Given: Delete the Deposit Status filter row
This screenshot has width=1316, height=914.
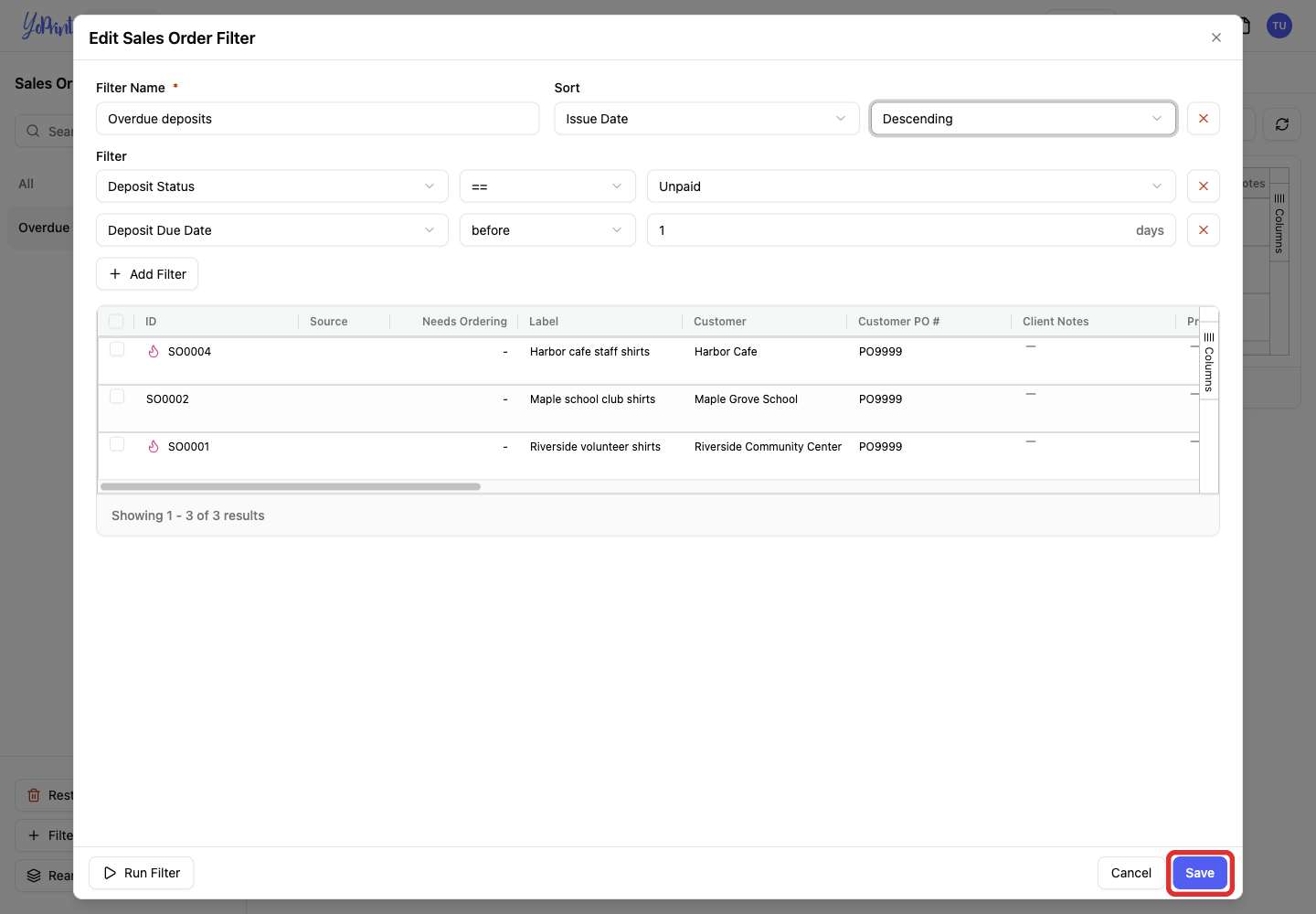Looking at the screenshot, I should click(x=1203, y=186).
